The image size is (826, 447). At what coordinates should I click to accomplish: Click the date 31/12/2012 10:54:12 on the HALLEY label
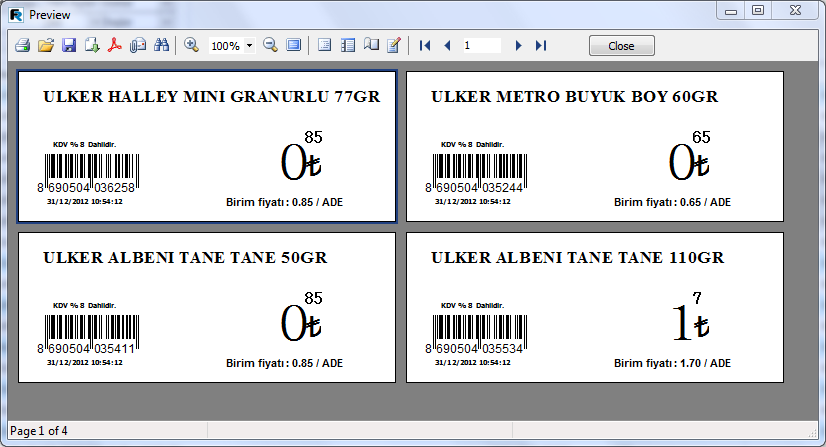click(x=85, y=201)
